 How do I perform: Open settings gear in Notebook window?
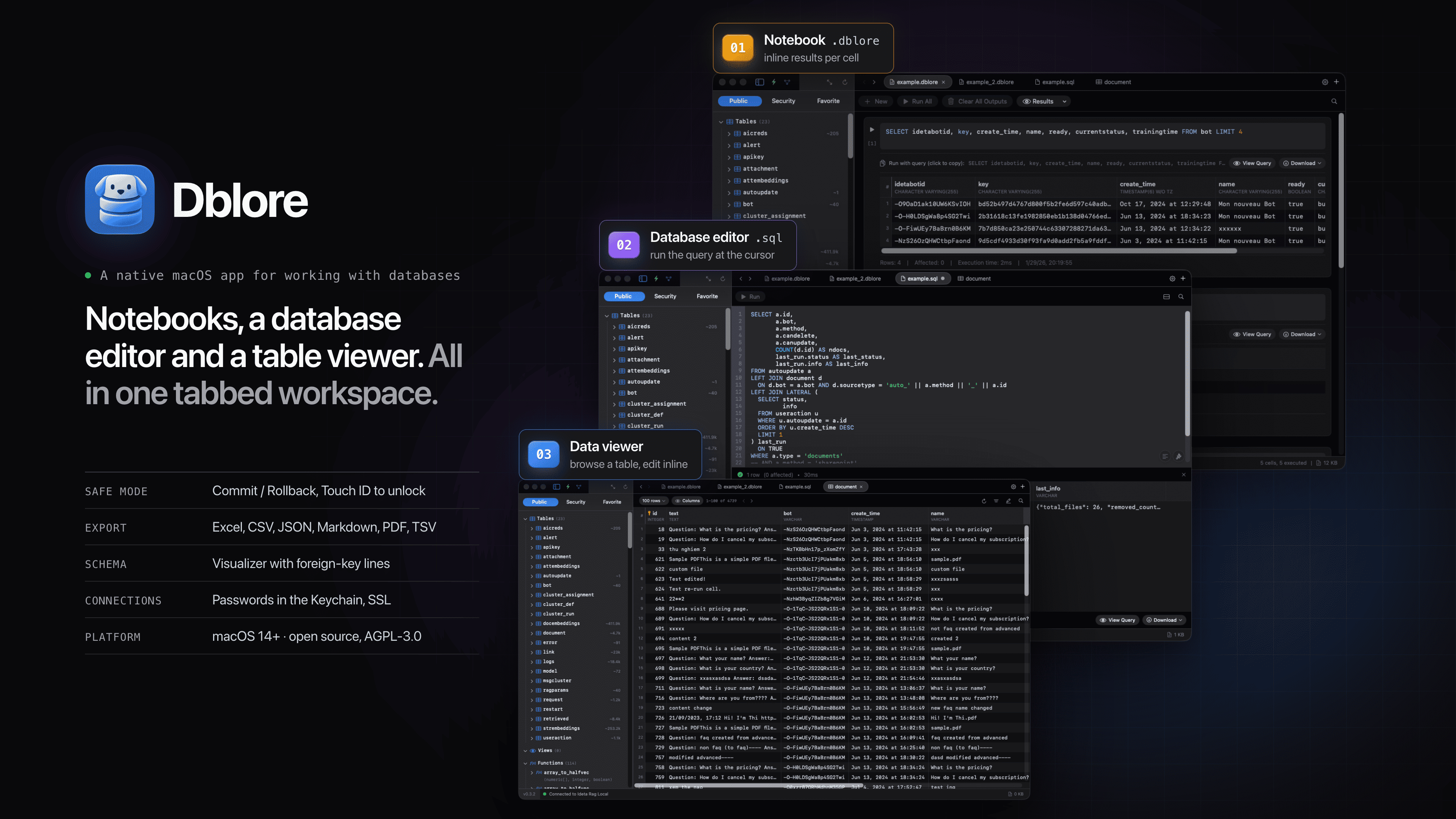[x=1325, y=82]
